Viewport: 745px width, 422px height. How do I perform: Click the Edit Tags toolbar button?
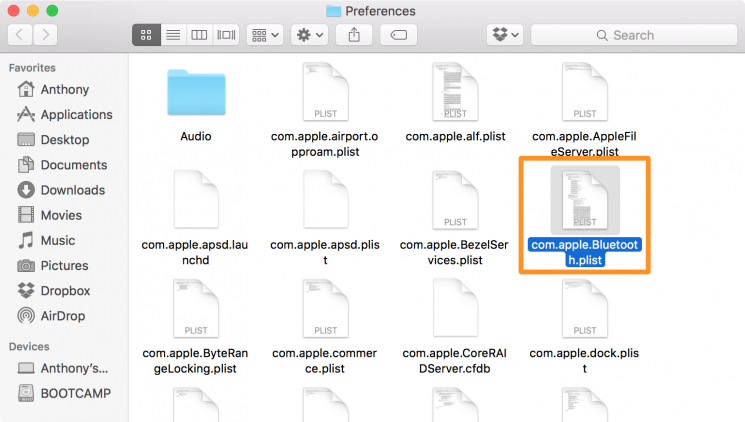[399, 35]
